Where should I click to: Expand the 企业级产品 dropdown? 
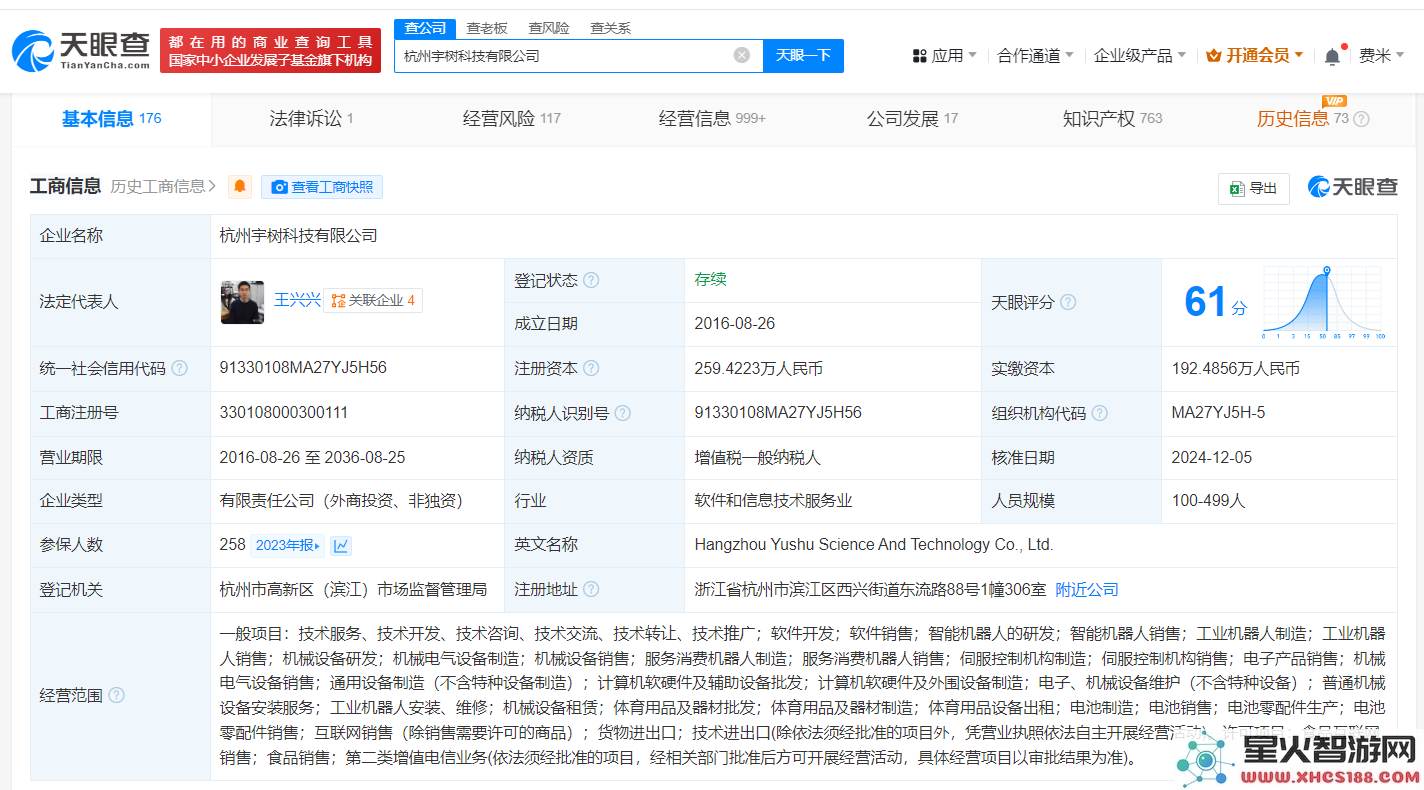1140,56
